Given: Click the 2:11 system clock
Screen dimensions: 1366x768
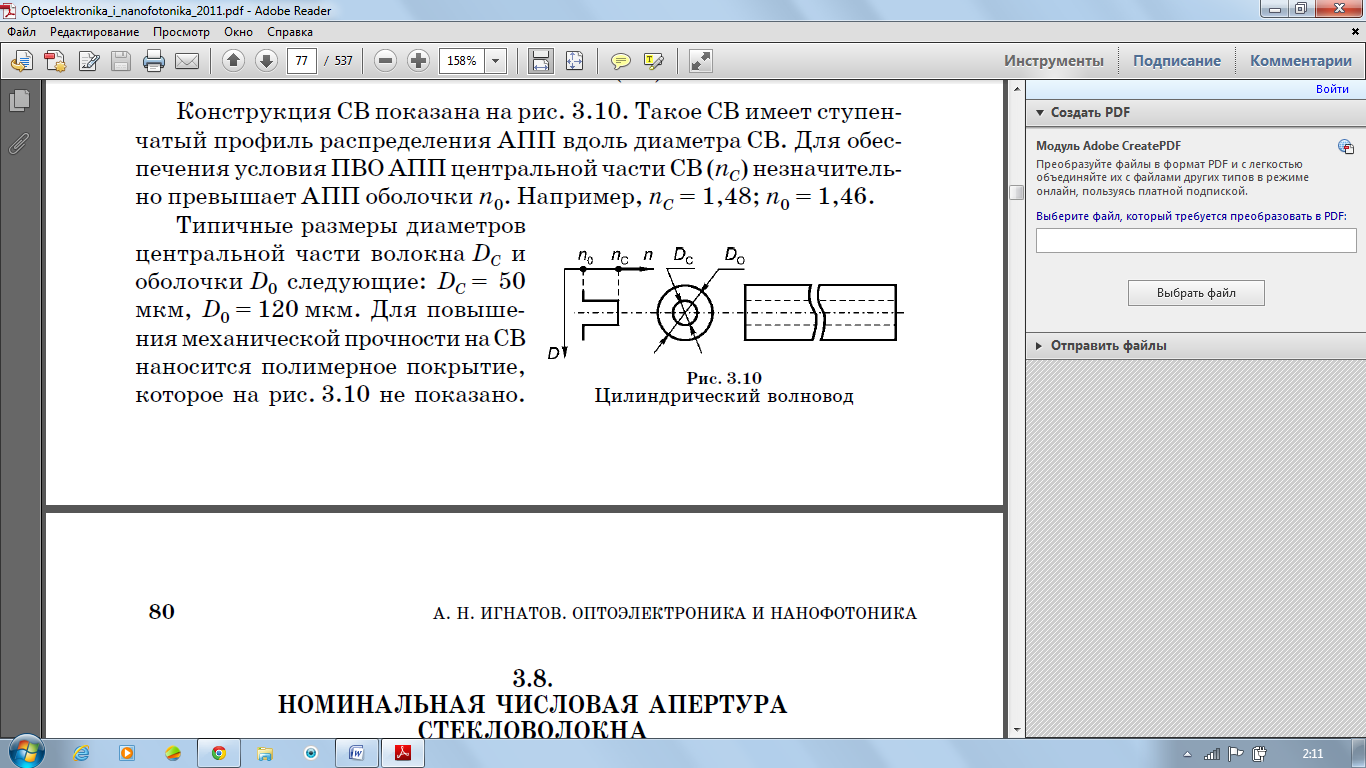Looking at the screenshot, I should 1312,753.
